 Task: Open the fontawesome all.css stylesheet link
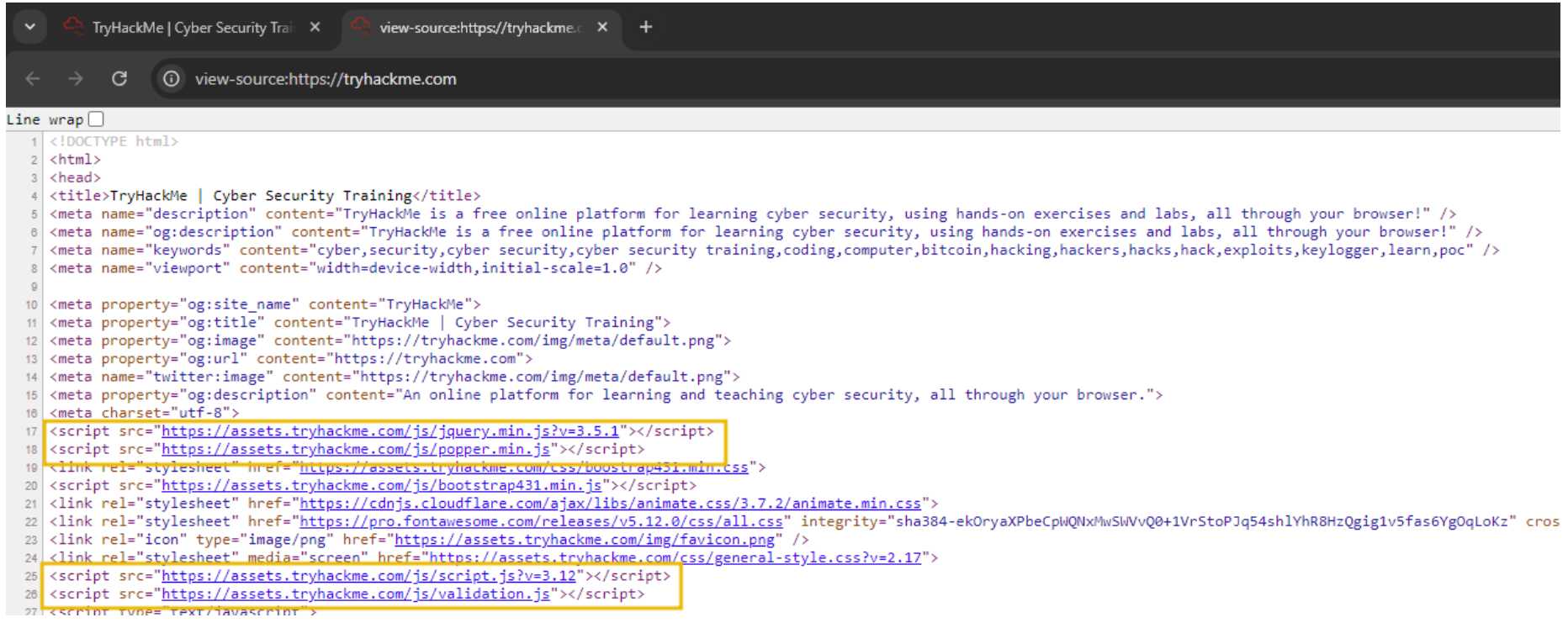(542, 522)
